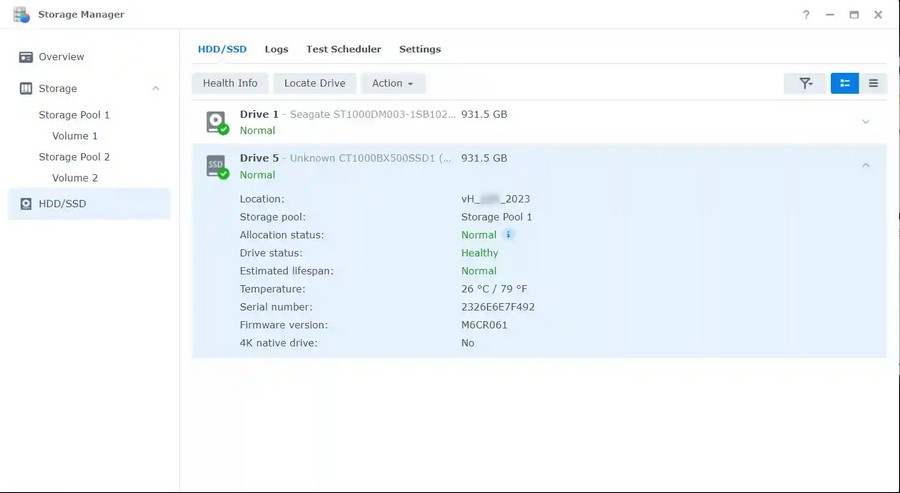This screenshot has height=493, width=900.
Task: Open the help question mark icon
Action: (806, 15)
